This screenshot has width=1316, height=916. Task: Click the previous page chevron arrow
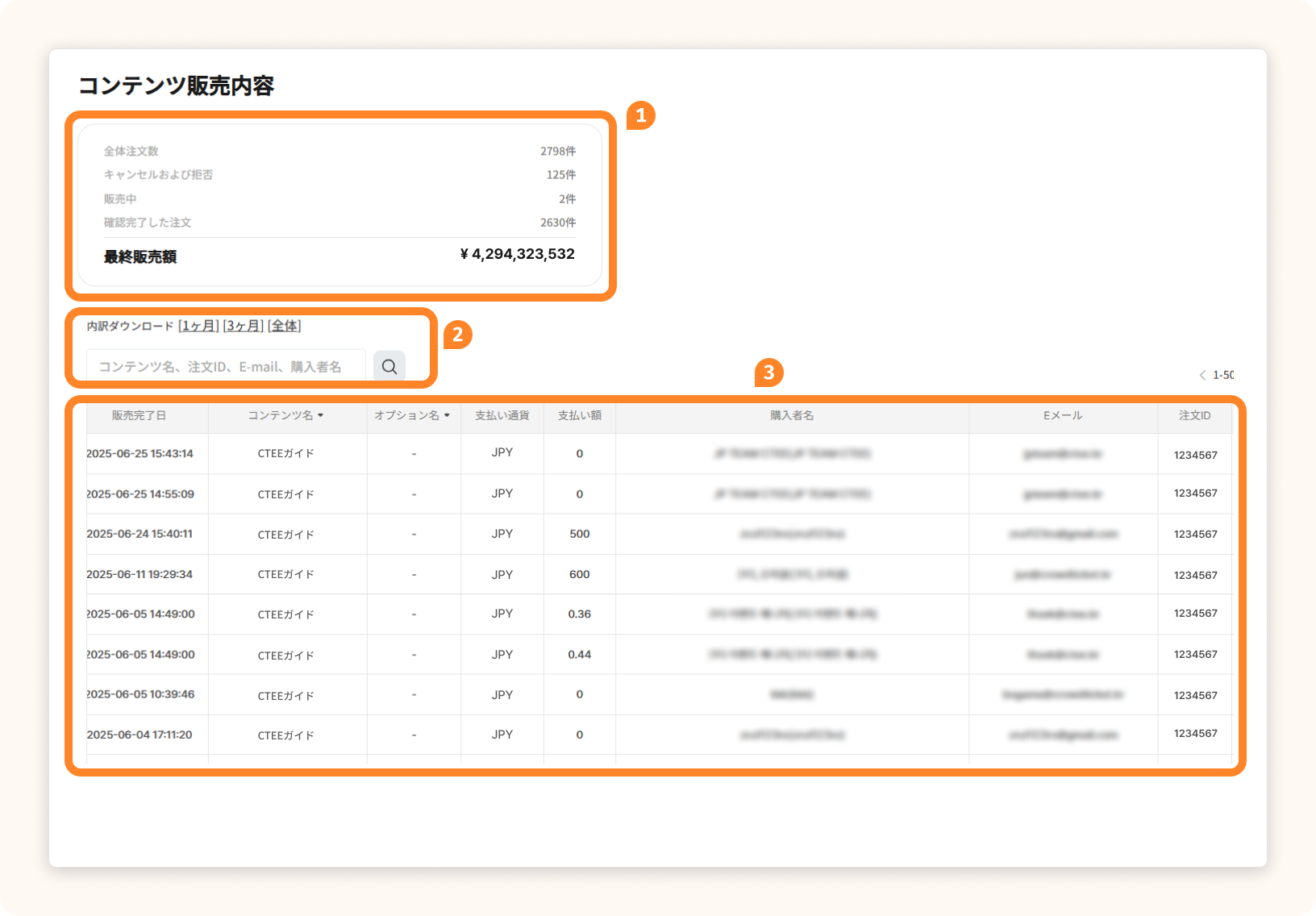[1202, 375]
